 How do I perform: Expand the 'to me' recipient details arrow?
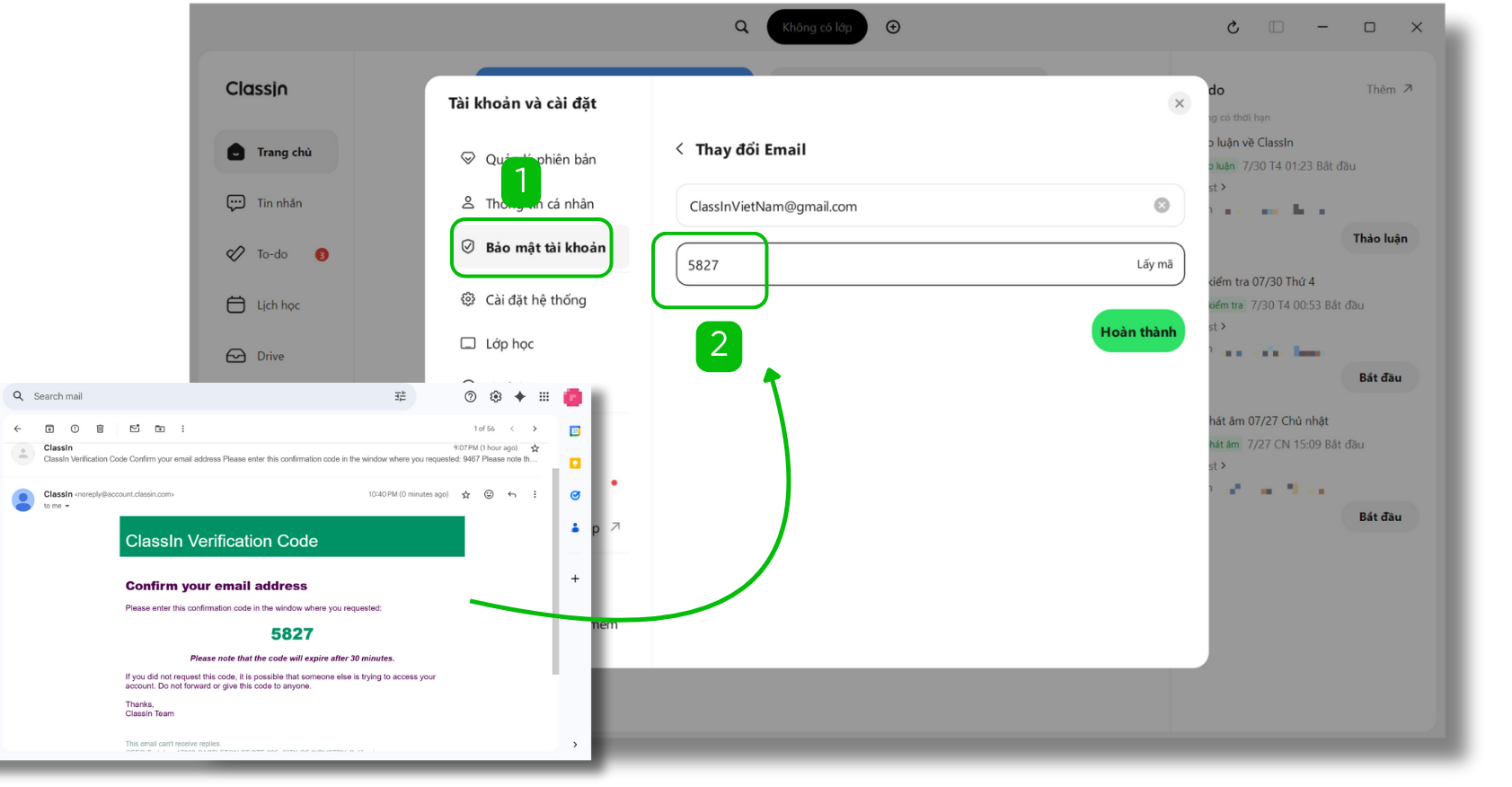[x=67, y=507]
